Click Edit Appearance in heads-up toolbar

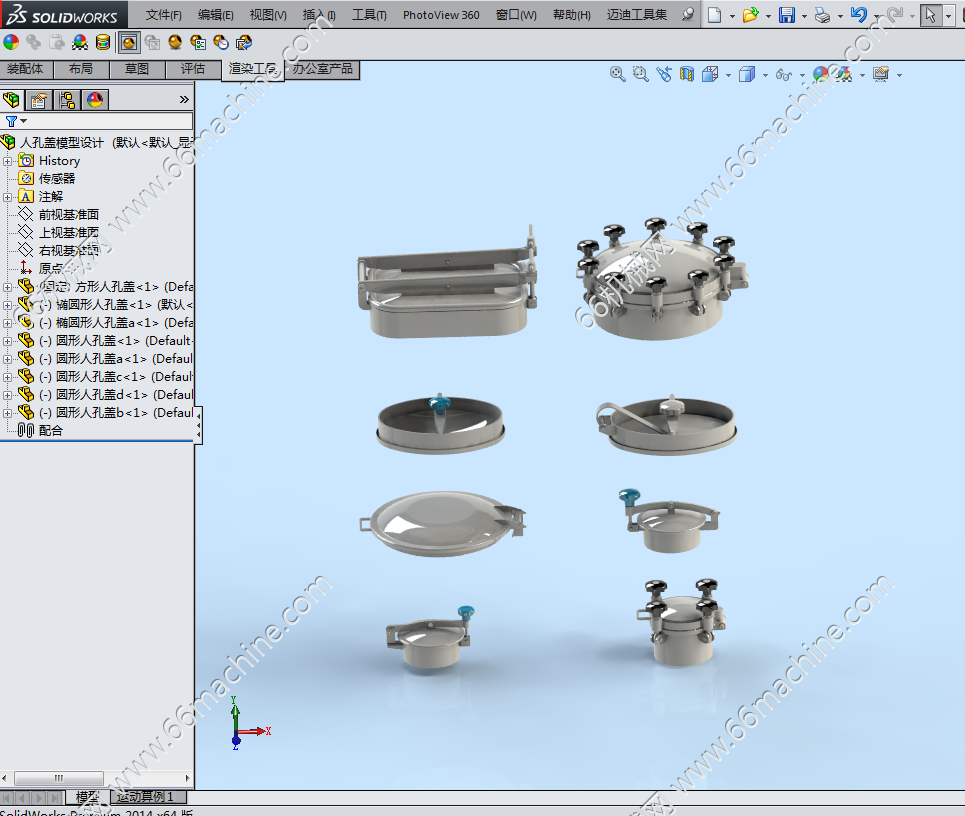coord(821,74)
